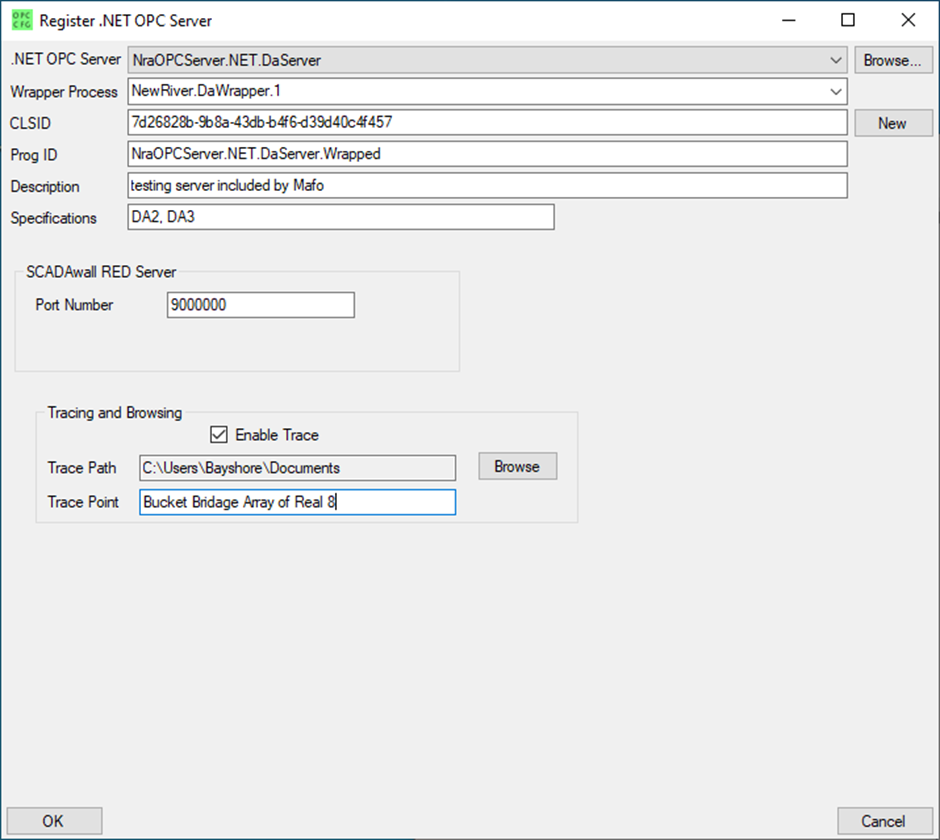Confirm registration with OK button
940x840 pixels.
click(54, 821)
